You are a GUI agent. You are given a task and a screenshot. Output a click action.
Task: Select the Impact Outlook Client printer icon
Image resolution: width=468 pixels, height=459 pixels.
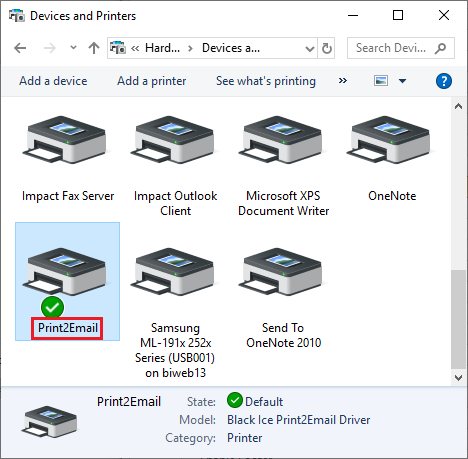[172, 140]
